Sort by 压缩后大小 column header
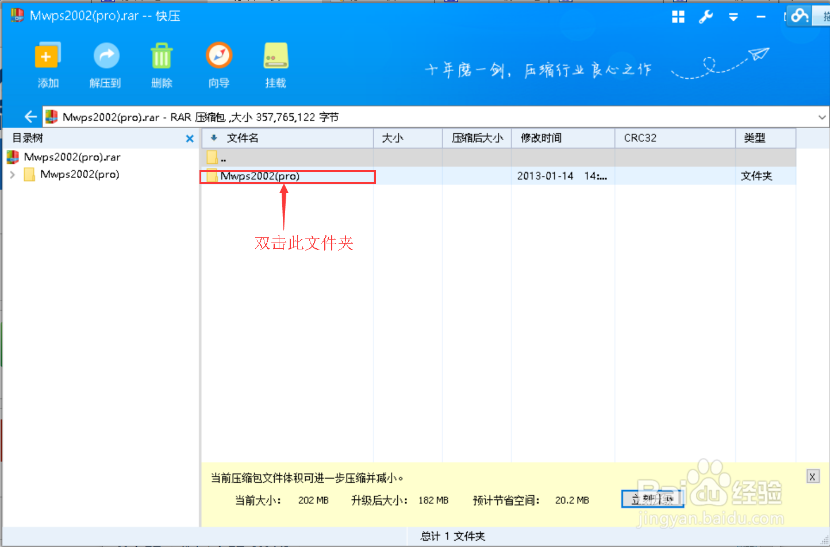Image resolution: width=831 pixels, height=548 pixels. [x=477, y=138]
